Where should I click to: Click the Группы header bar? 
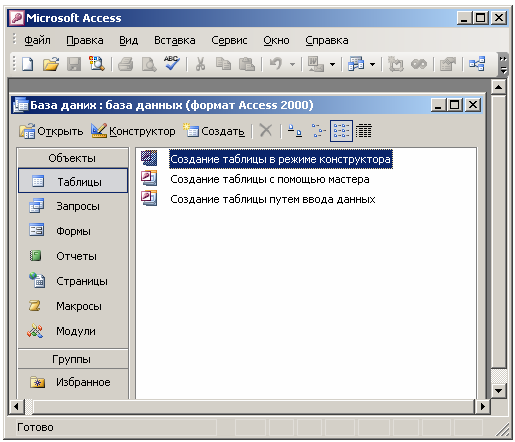pos(73,359)
